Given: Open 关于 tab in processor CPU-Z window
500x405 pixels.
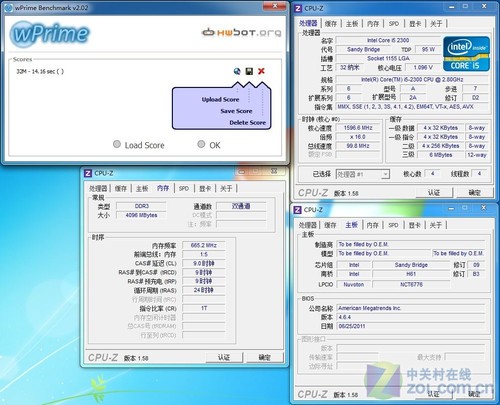Looking at the screenshot, I should pos(436,24).
